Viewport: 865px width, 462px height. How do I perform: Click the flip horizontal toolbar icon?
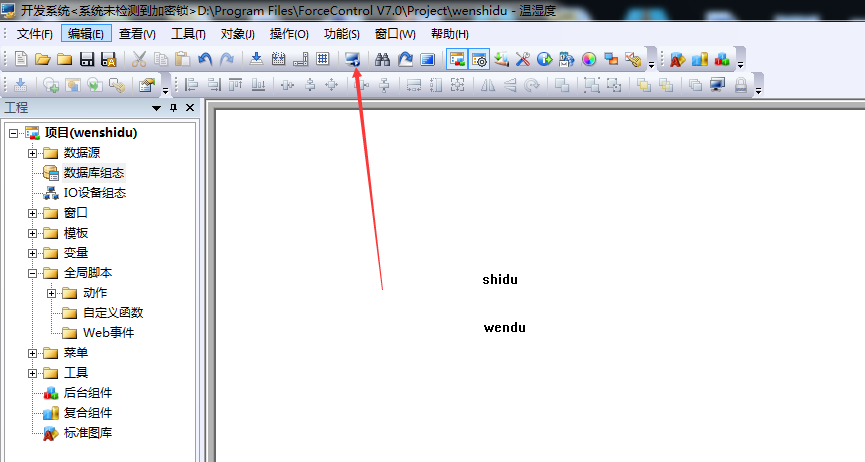tap(488, 84)
